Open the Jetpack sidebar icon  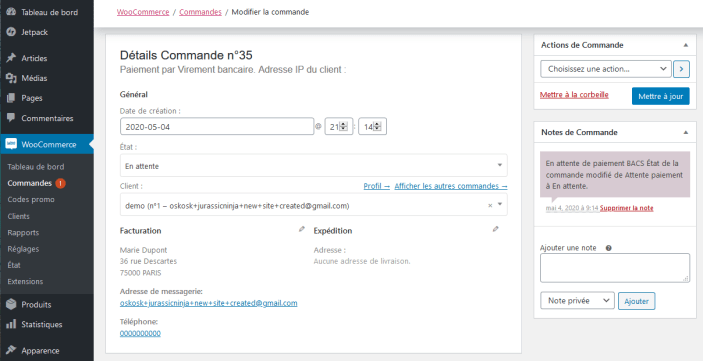coord(11,32)
